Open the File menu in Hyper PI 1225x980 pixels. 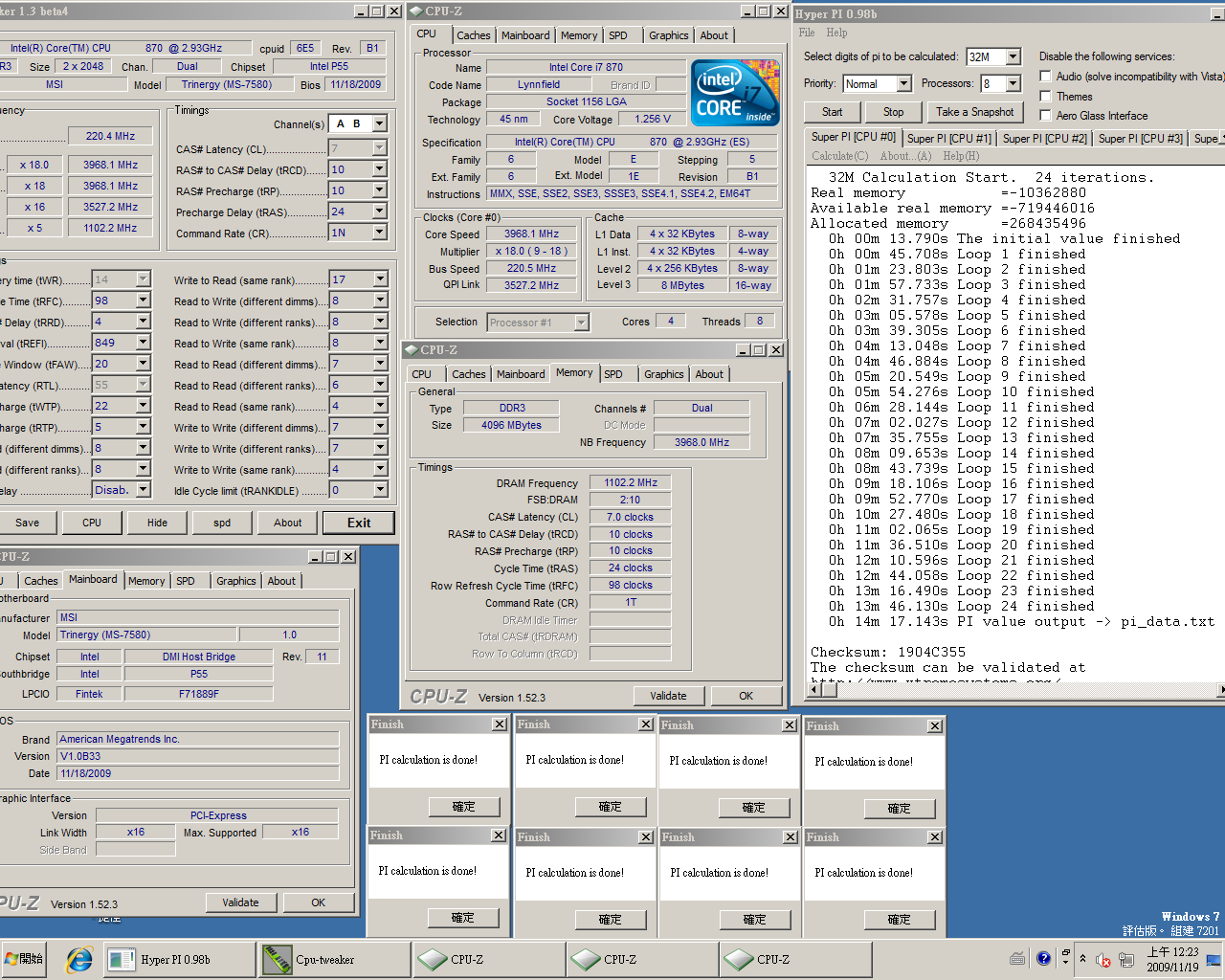[x=807, y=33]
